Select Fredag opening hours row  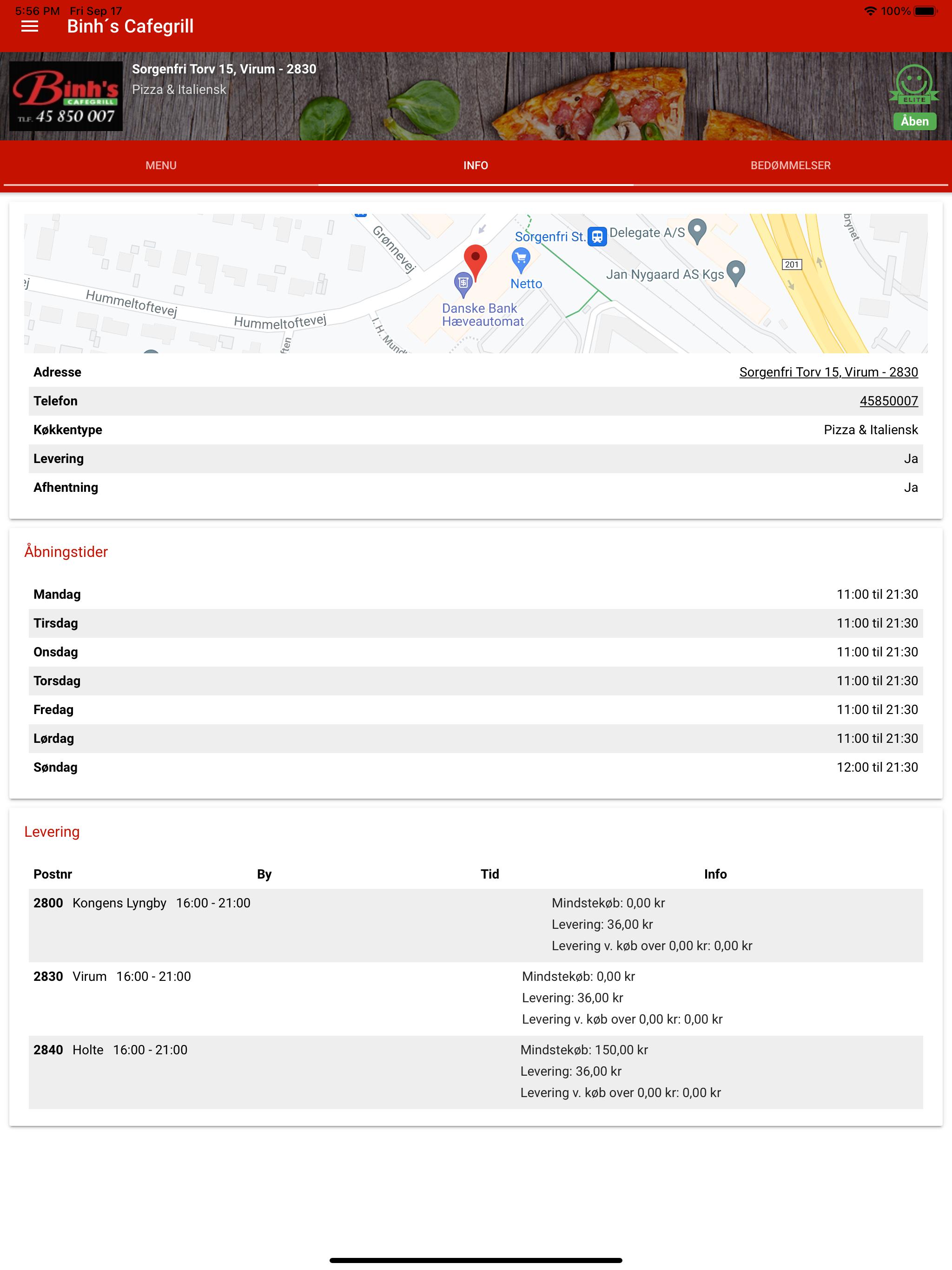(x=476, y=710)
